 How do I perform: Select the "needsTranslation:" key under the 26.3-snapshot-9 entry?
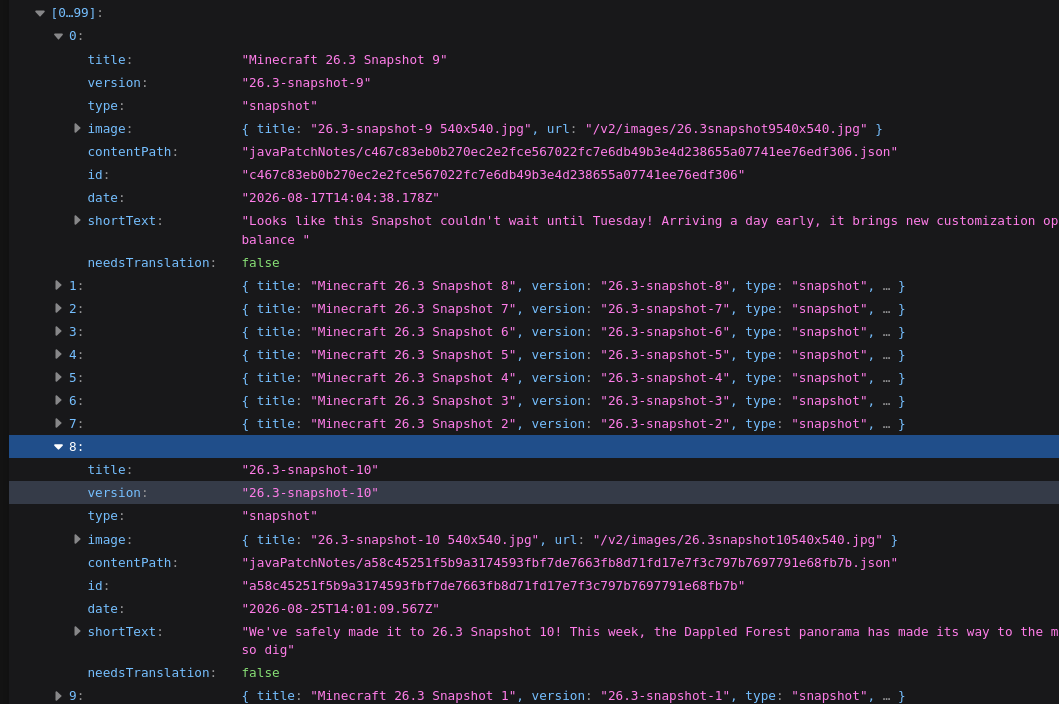(152, 262)
